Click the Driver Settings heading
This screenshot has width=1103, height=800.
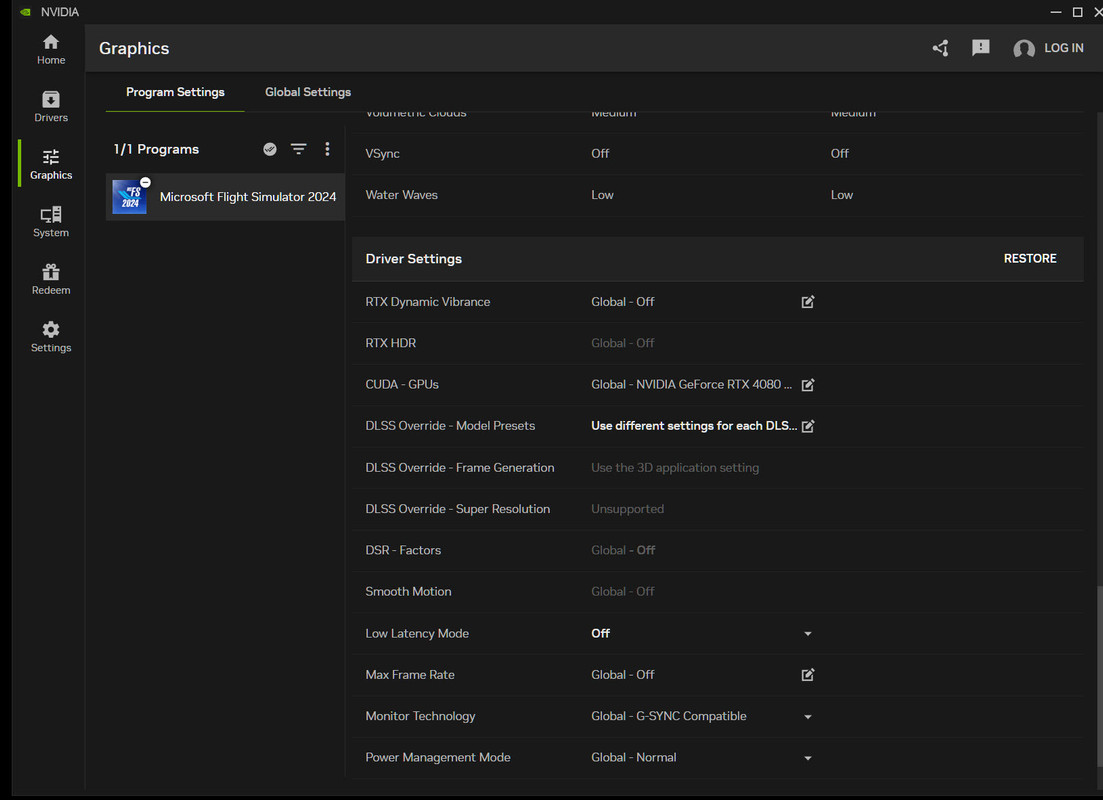(x=414, y=258)
